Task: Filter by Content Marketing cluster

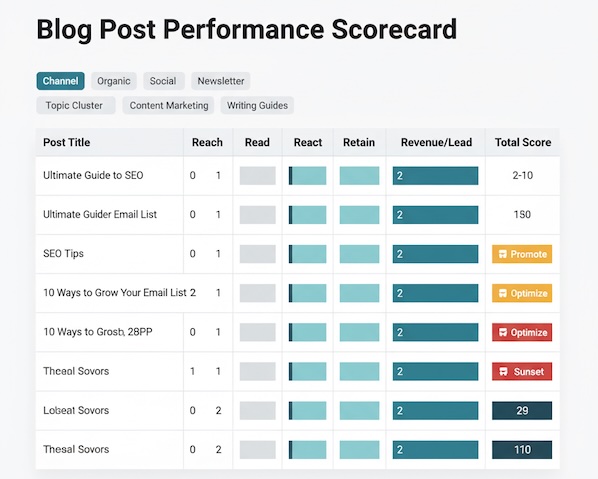Action: [168, 105]
